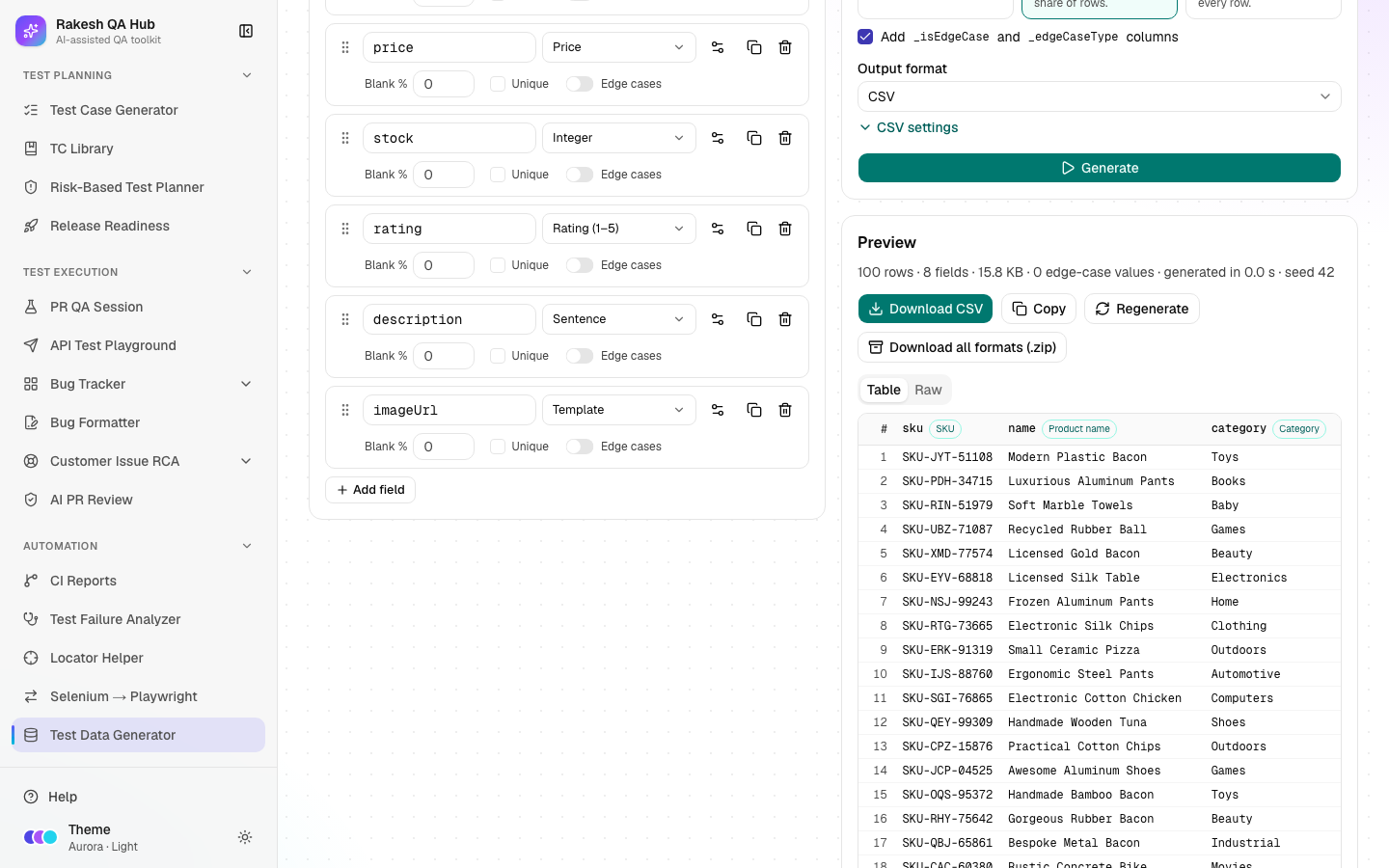Delete the rating field

click(785, 229)
